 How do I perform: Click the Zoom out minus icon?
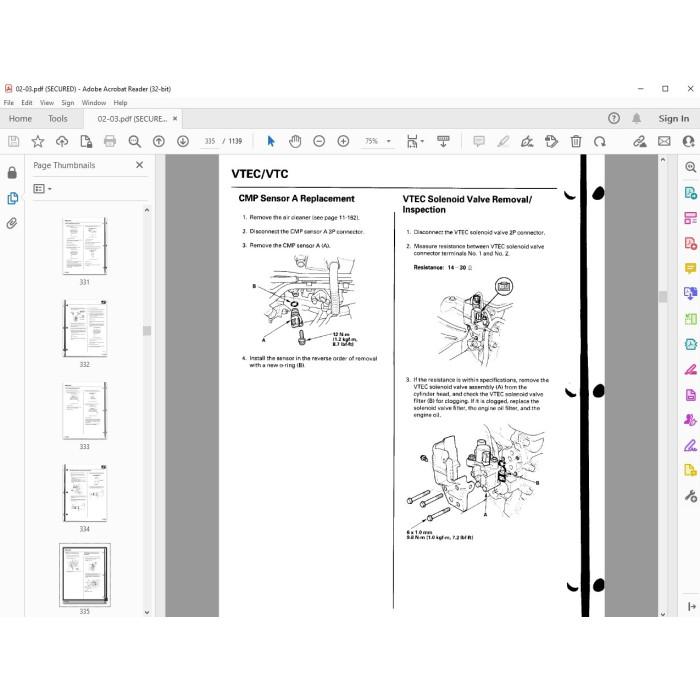319,142
